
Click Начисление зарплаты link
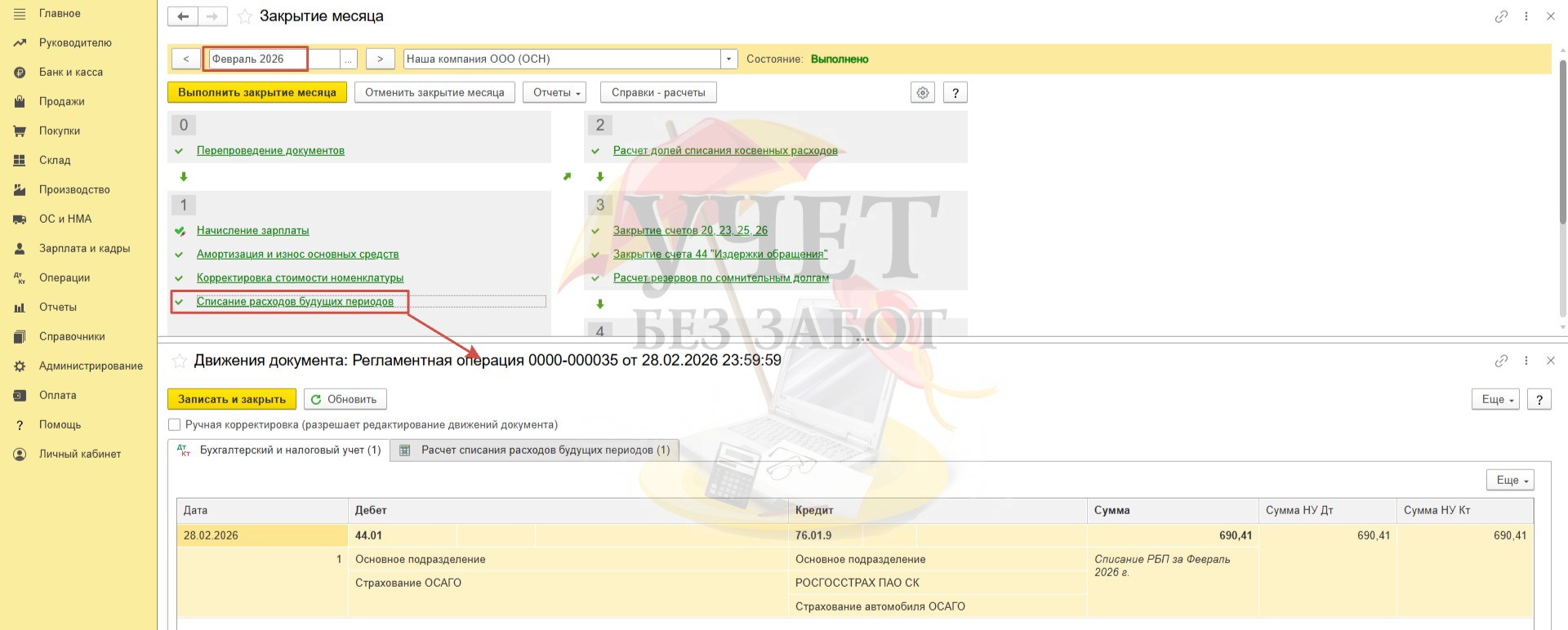[252, 230]
